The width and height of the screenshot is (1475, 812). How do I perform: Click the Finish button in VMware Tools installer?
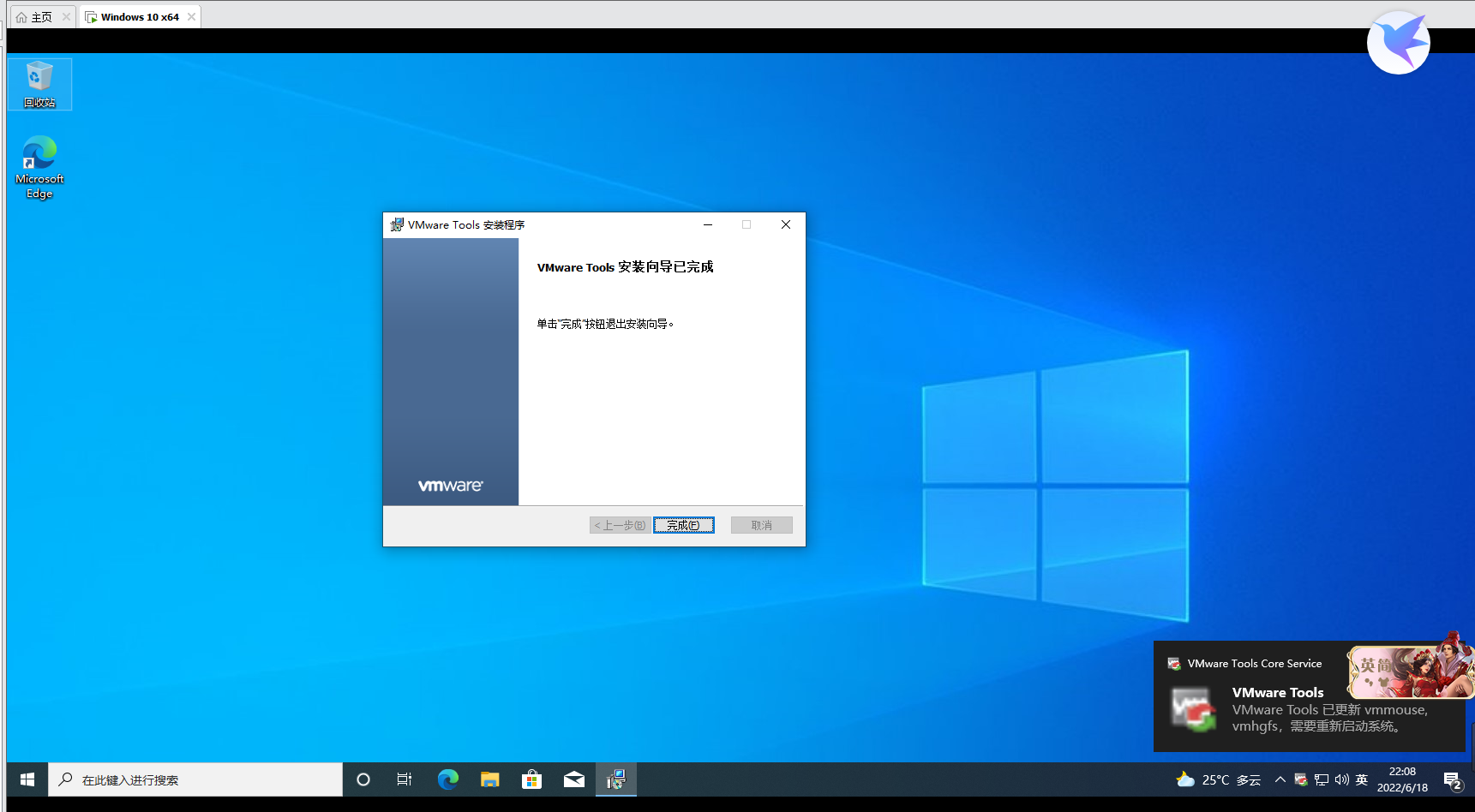coord(683,525)
